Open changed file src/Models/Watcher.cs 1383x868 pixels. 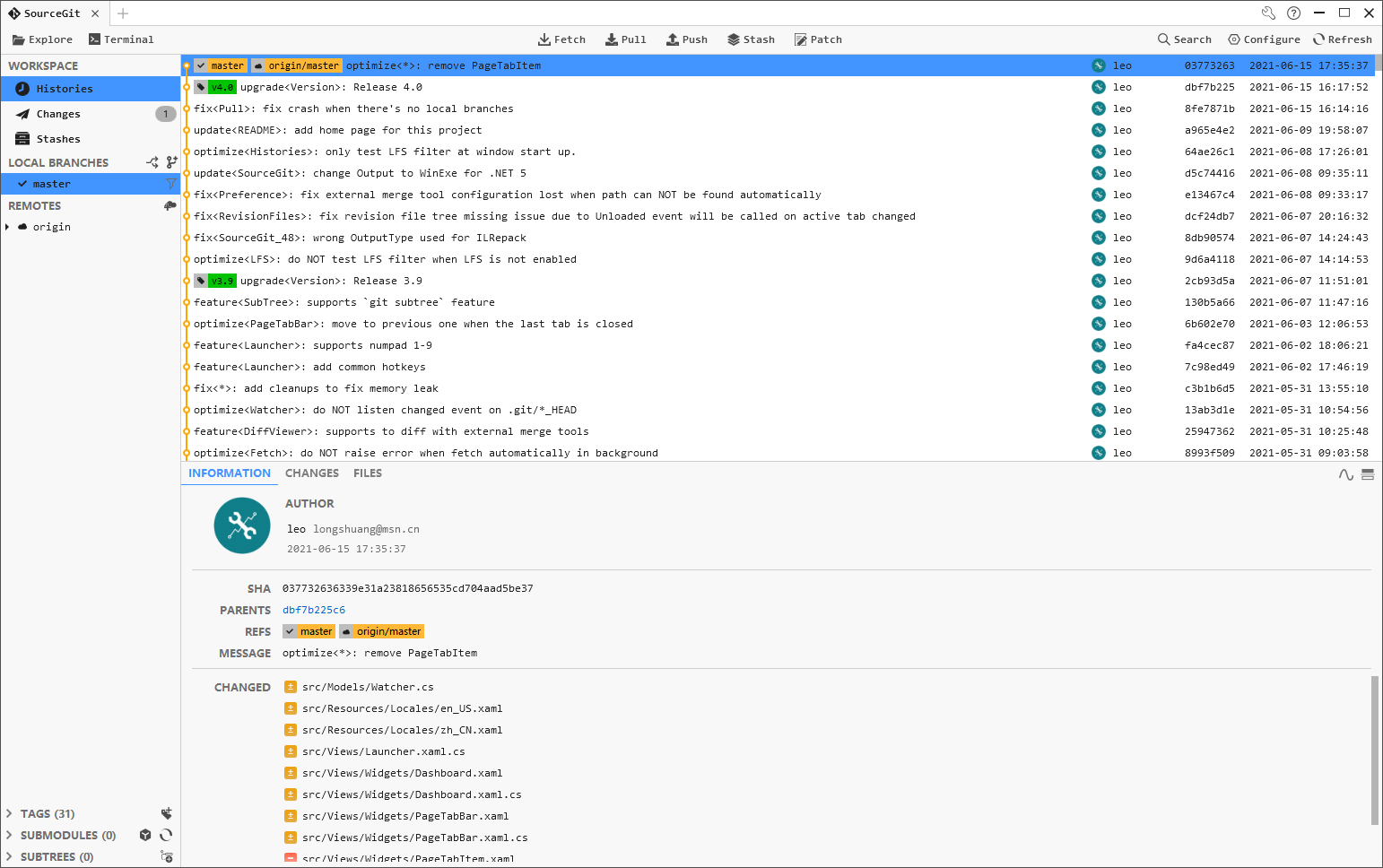[368, 687]
